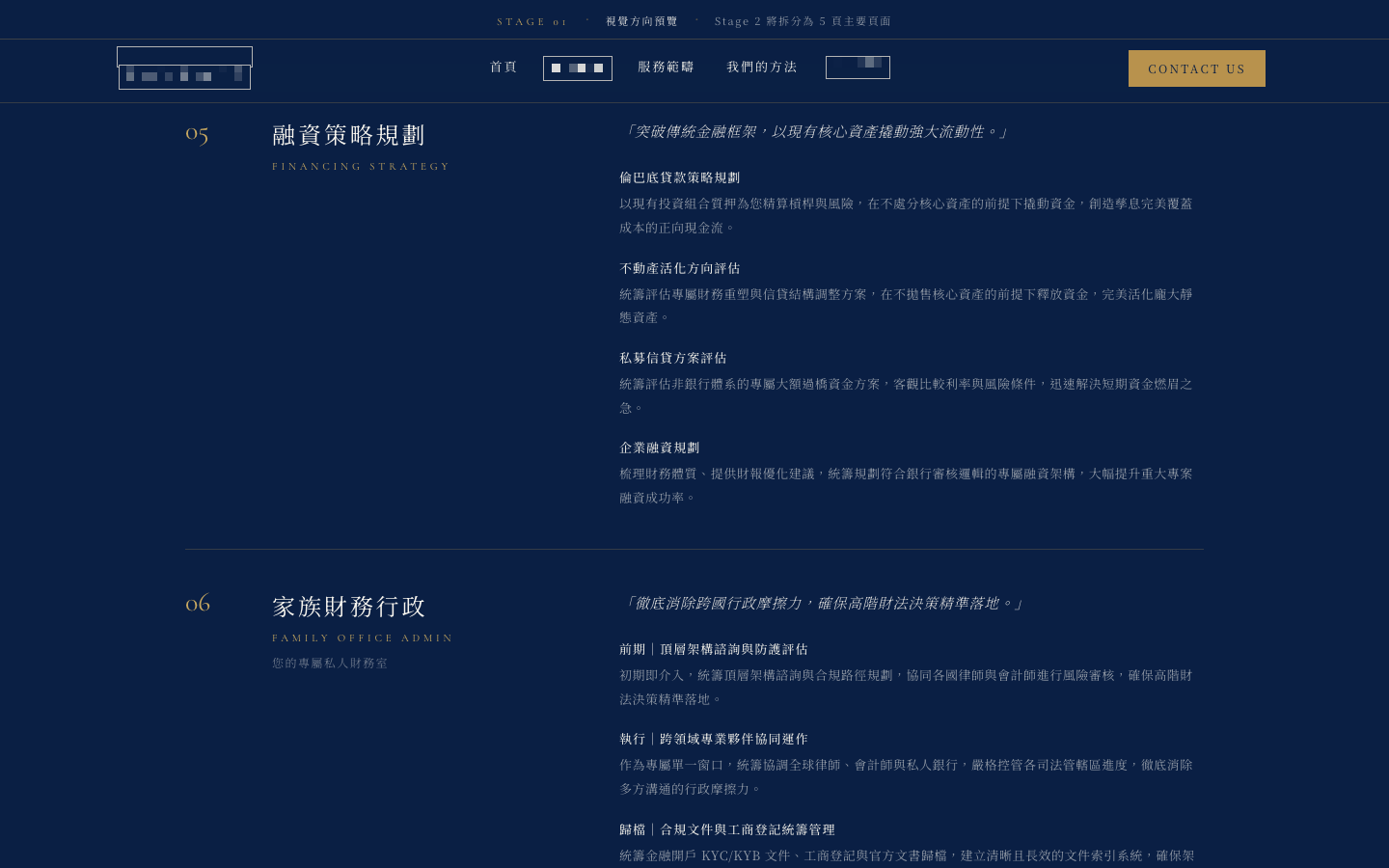
Task: Select the 家族財務行政 section heading
Action: tap(349, 607)
